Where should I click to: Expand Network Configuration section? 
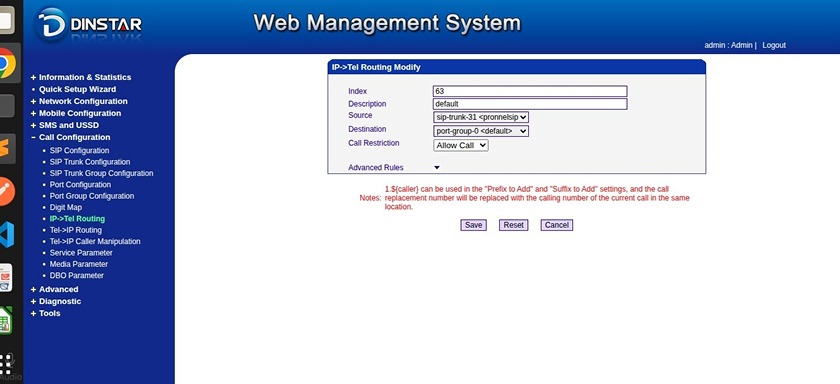[x=83, y=101]
